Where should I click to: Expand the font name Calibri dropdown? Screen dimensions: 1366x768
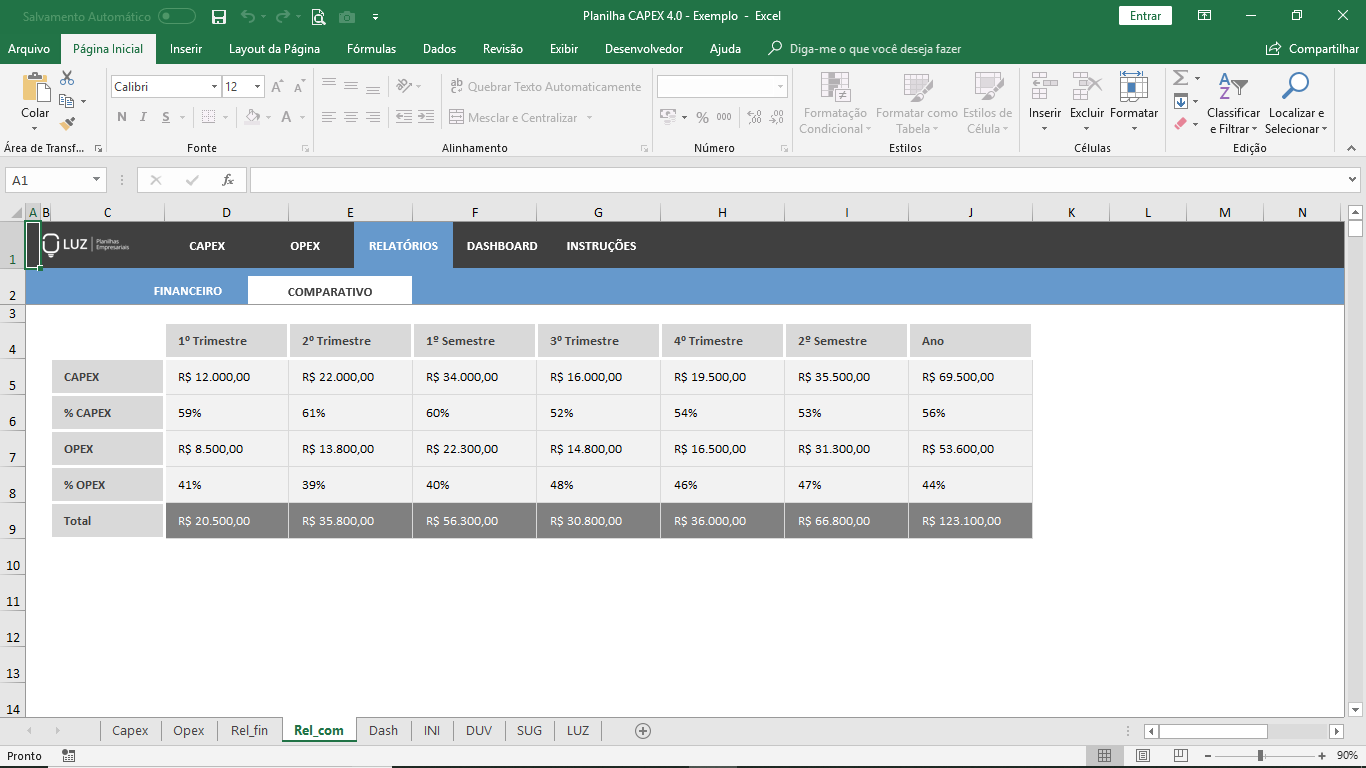click(x=214, y=87)
